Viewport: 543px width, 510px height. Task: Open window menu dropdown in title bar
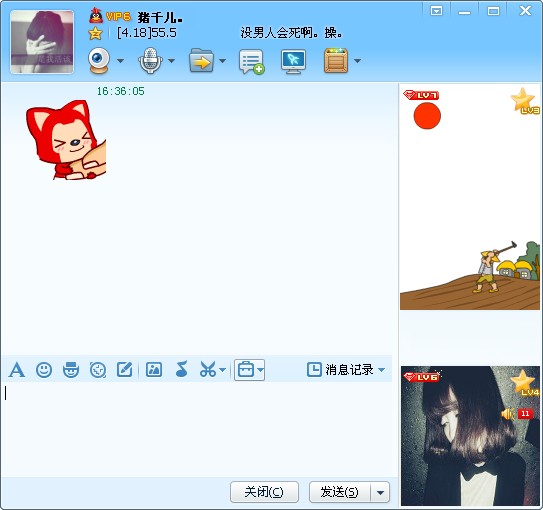pos(436,11)
